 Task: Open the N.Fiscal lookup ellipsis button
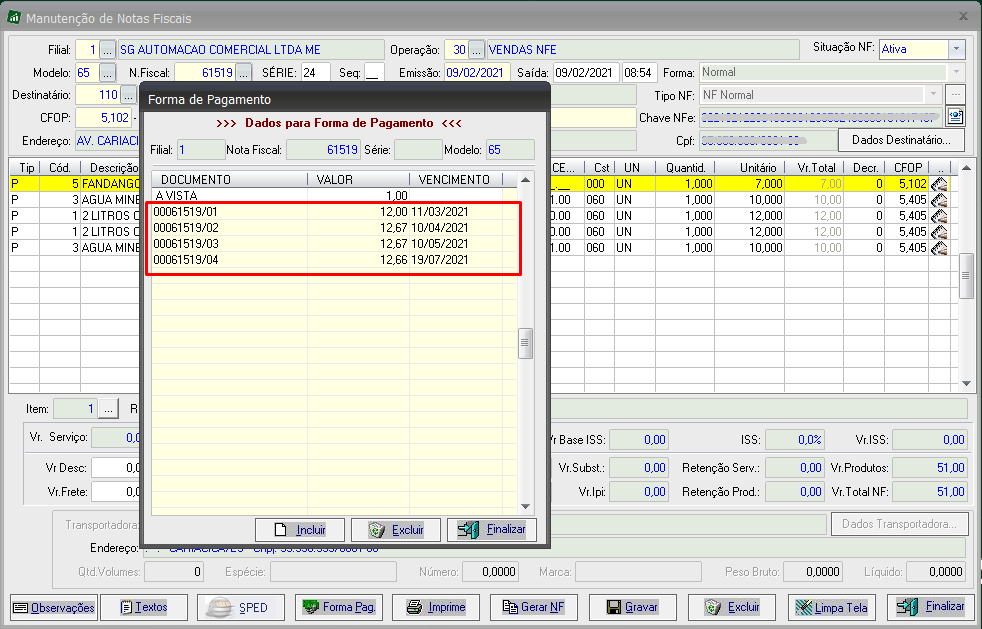click(x=244, y=73)
